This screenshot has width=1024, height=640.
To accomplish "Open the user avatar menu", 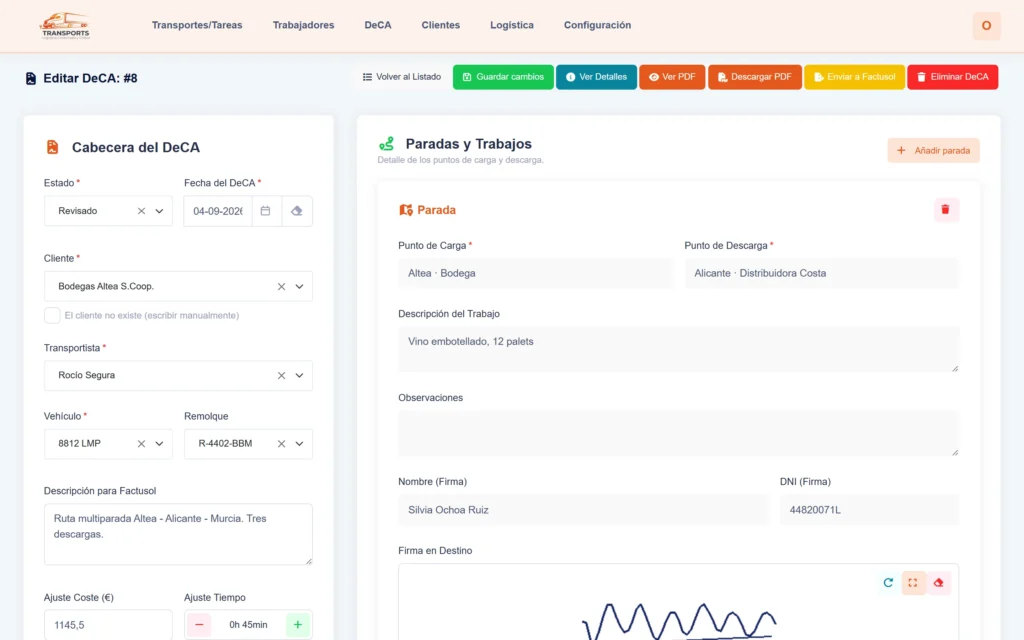I will coord(986,26).
